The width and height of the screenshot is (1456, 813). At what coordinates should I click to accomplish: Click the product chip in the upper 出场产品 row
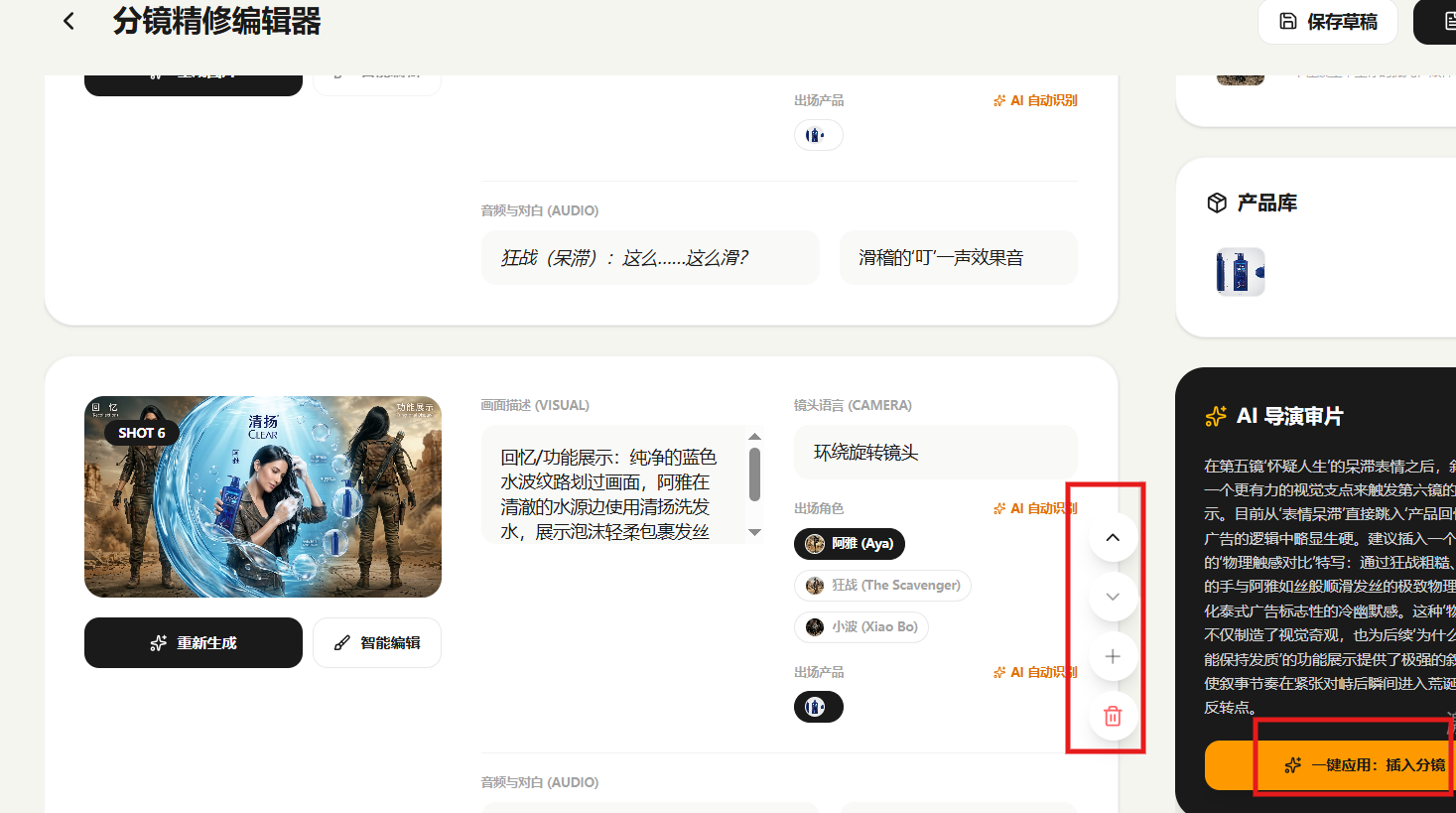[x=818, y=135]
